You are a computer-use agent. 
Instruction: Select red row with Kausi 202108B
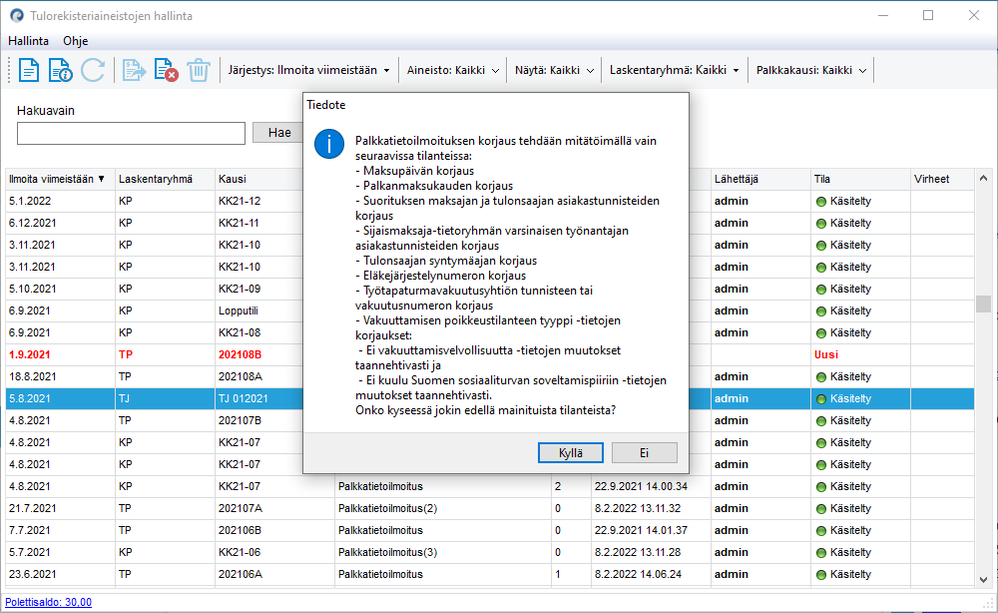click(490, 355)
